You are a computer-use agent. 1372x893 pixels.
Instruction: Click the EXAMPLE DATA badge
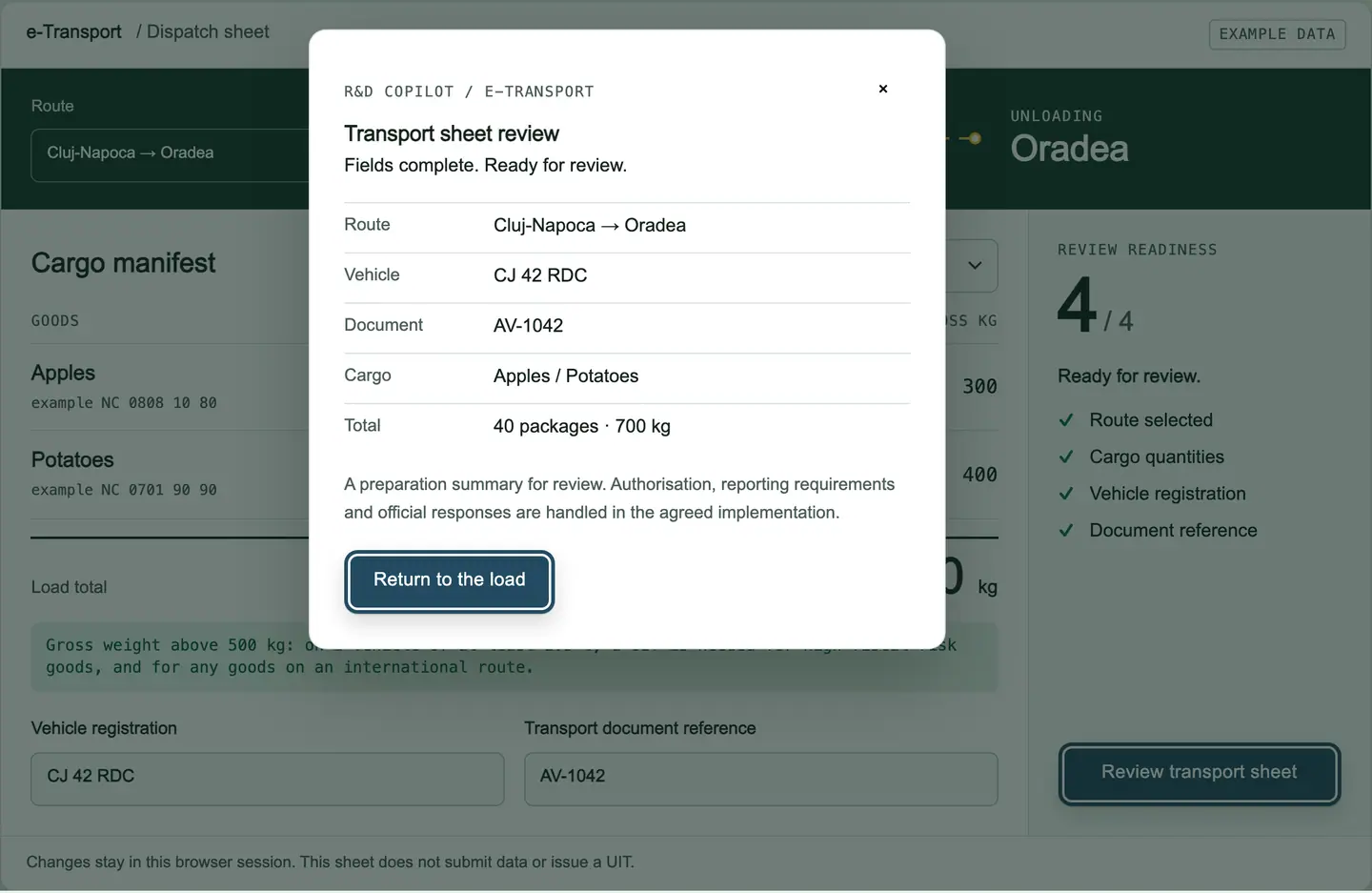coord(1277,34)
